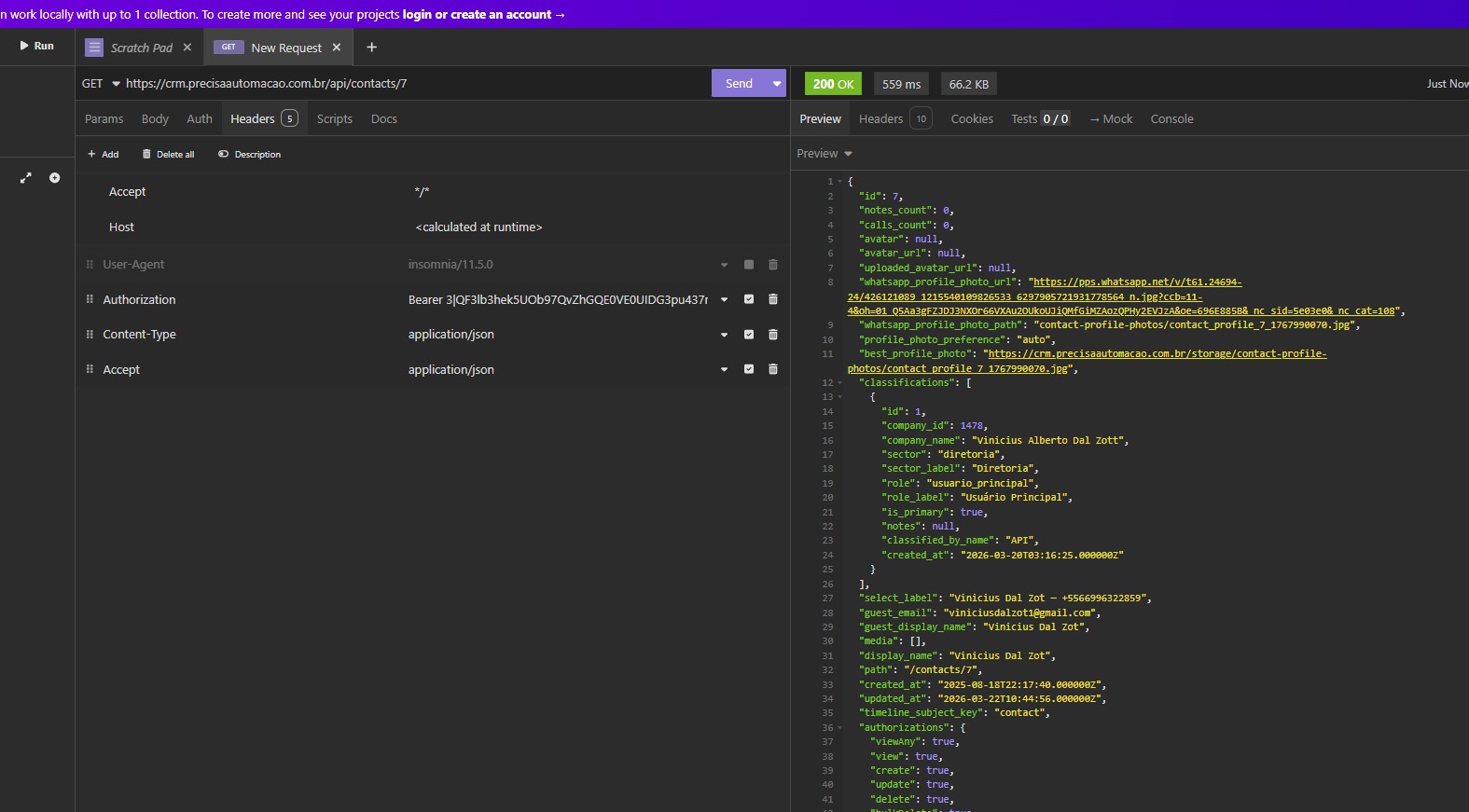Open the response Cookies tab
1469x812 pixels.
[971, 119]
